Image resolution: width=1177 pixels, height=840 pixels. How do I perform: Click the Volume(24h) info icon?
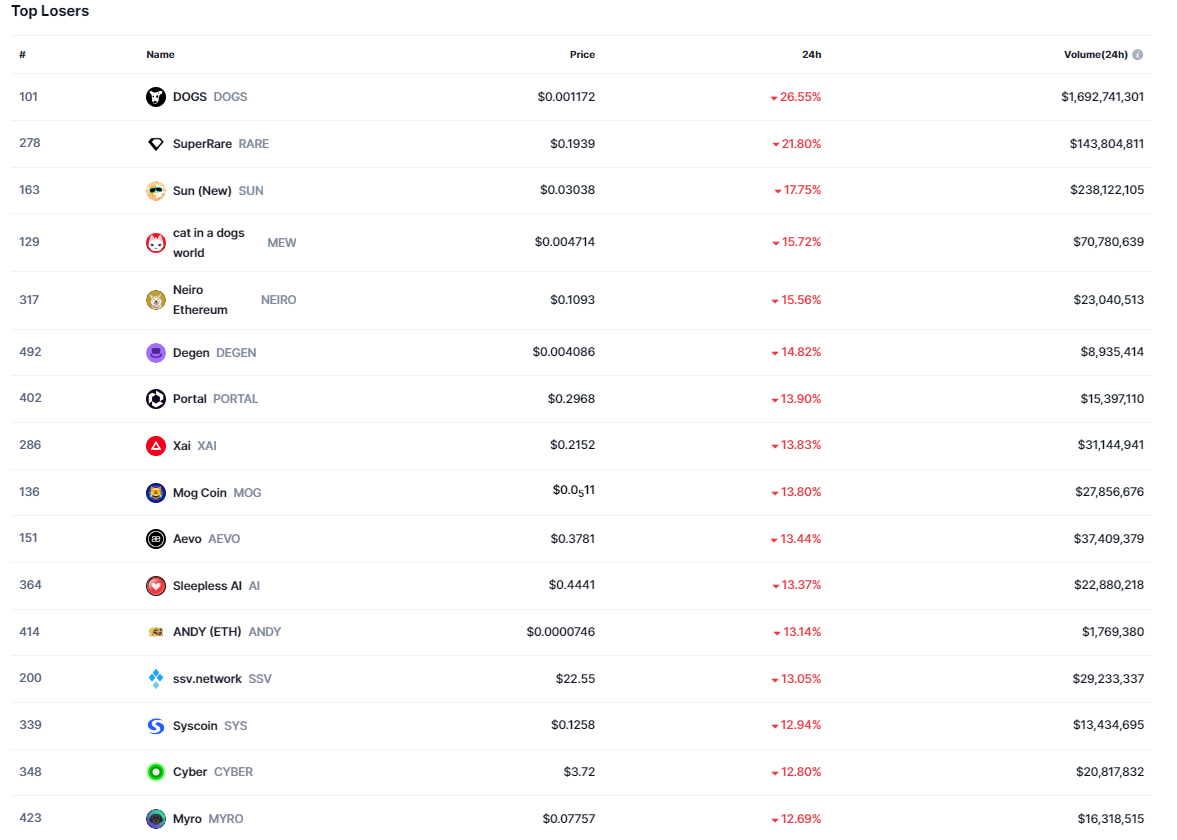pyautogui.click(x=1138, y=55)
